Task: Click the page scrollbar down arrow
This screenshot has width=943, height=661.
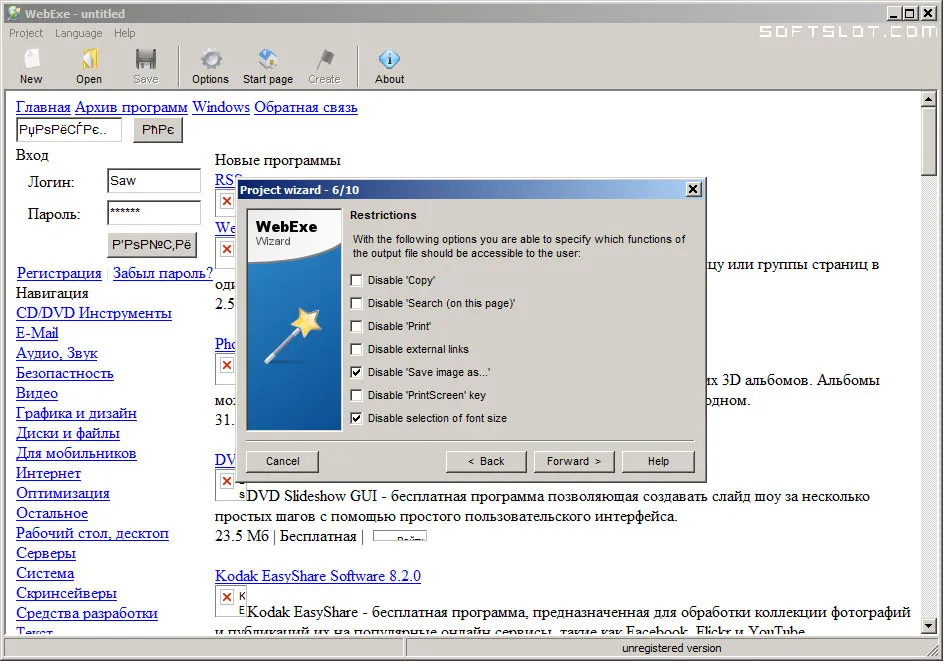Action: 929,626
